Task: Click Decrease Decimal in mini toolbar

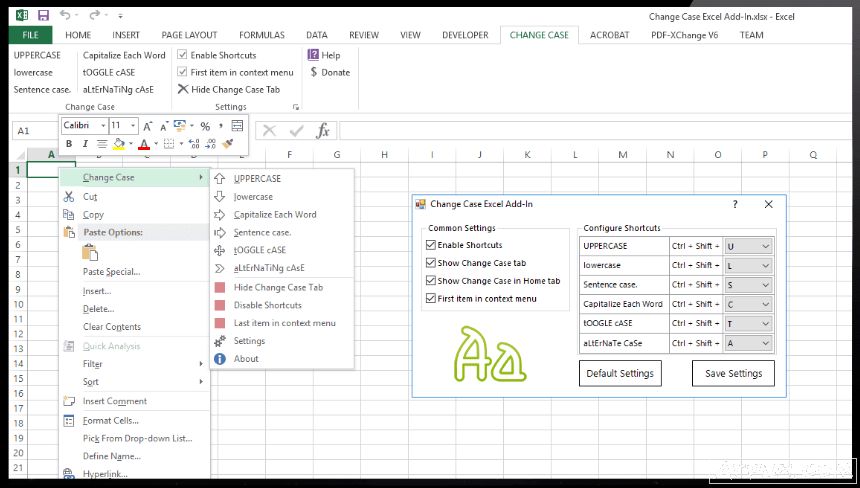Action: point(211,144)
